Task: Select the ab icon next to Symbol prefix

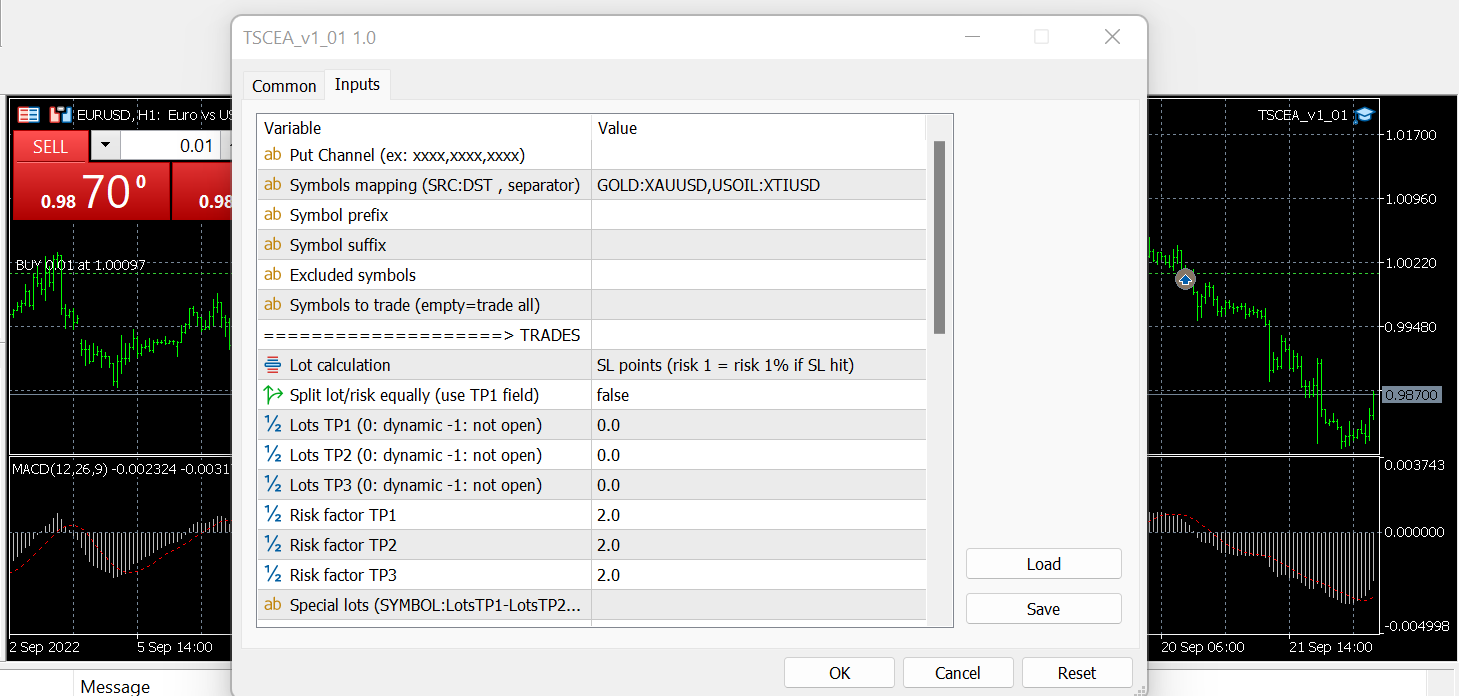Action: [x=271, y=214]
